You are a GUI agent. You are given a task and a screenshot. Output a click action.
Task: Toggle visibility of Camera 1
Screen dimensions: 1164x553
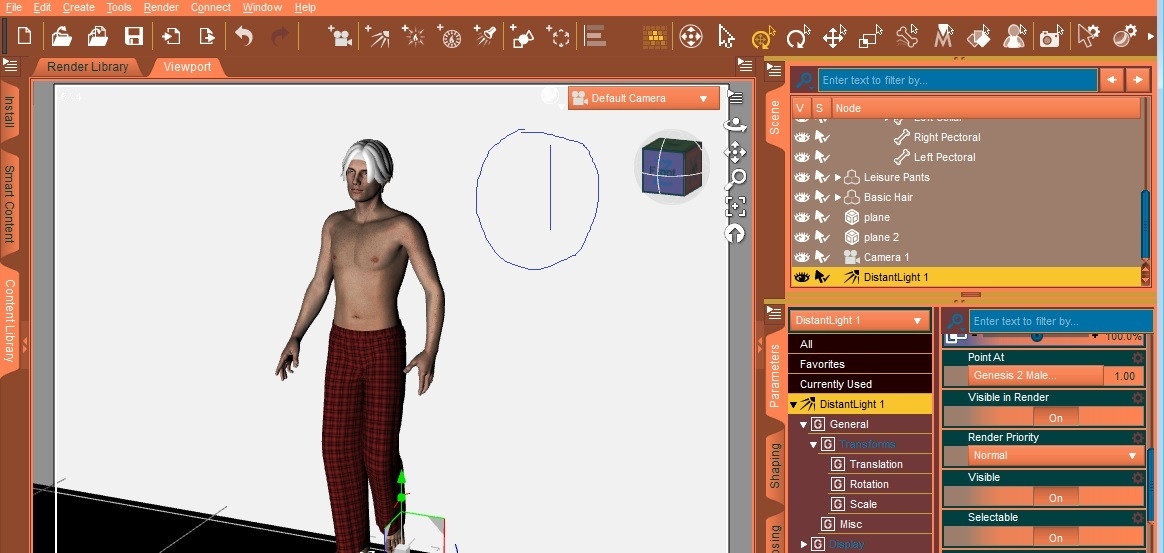tap(801, 257)
